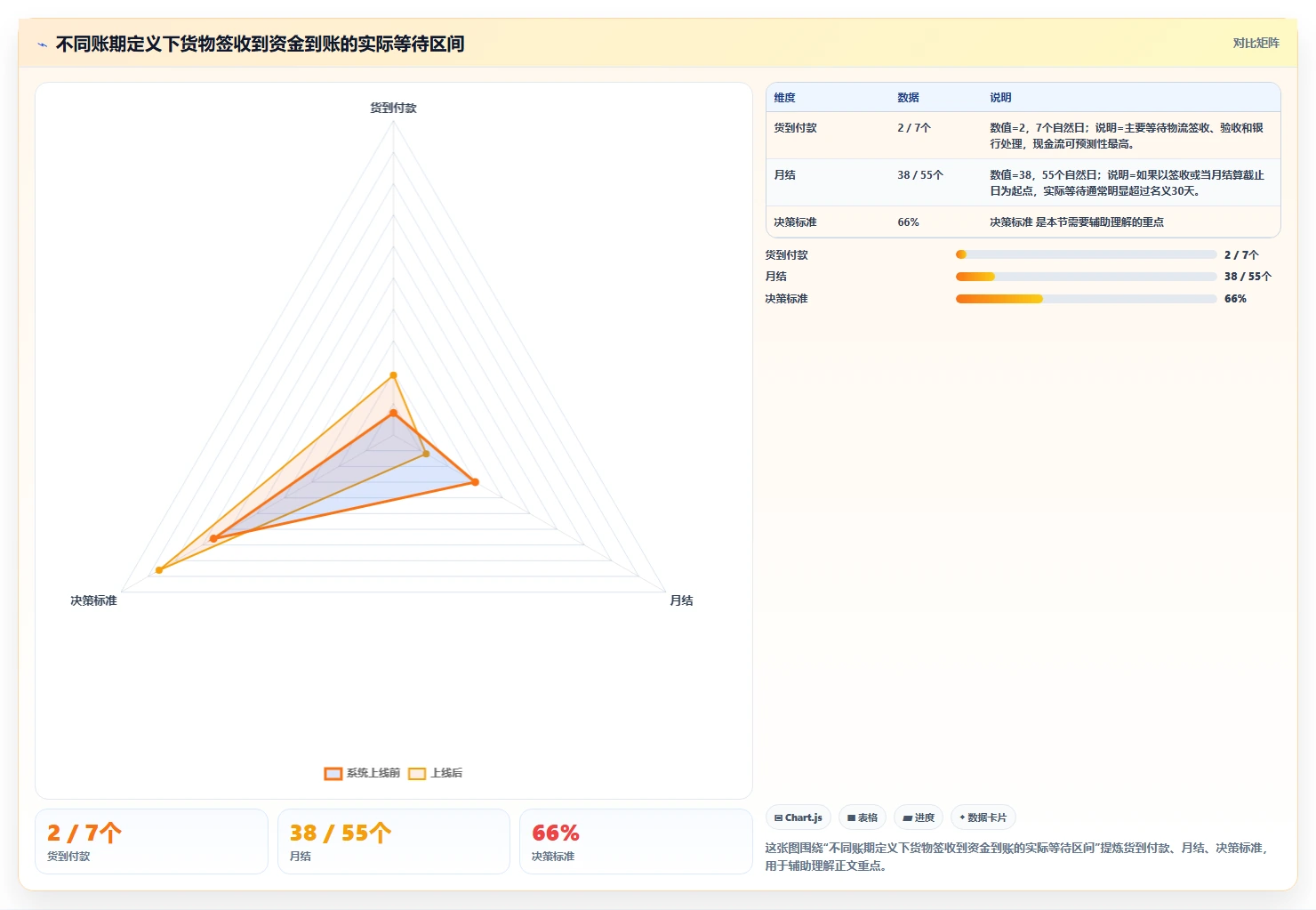Click the 上线后 data point on 货到付款 axis
Viewport: 1316px width, 910px height.
393,375
